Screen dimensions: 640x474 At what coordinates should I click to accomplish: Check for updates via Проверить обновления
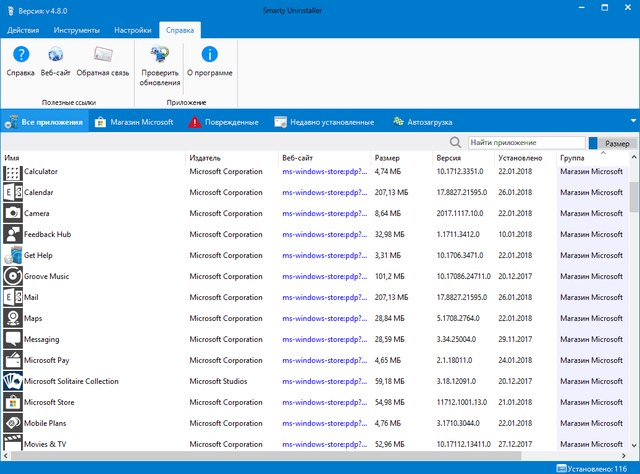coord(159,56)
